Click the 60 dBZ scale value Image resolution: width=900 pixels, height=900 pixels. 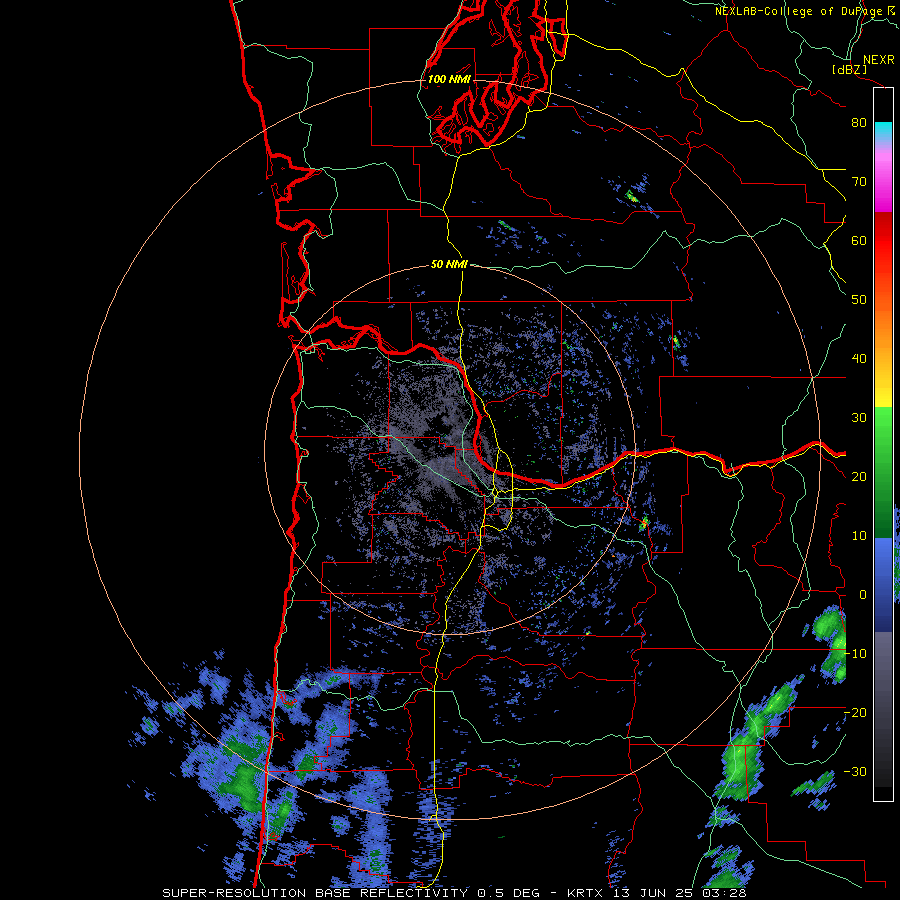point(859,241)
